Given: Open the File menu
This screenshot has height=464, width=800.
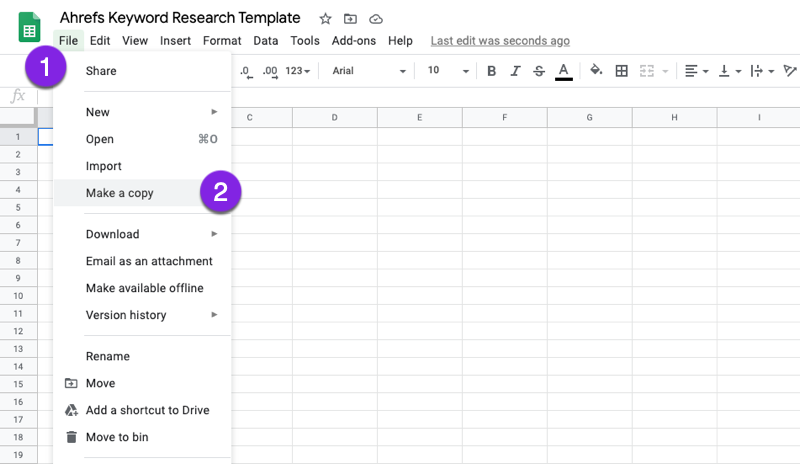Looking at the screenshot, I should [x=68, y=41].
